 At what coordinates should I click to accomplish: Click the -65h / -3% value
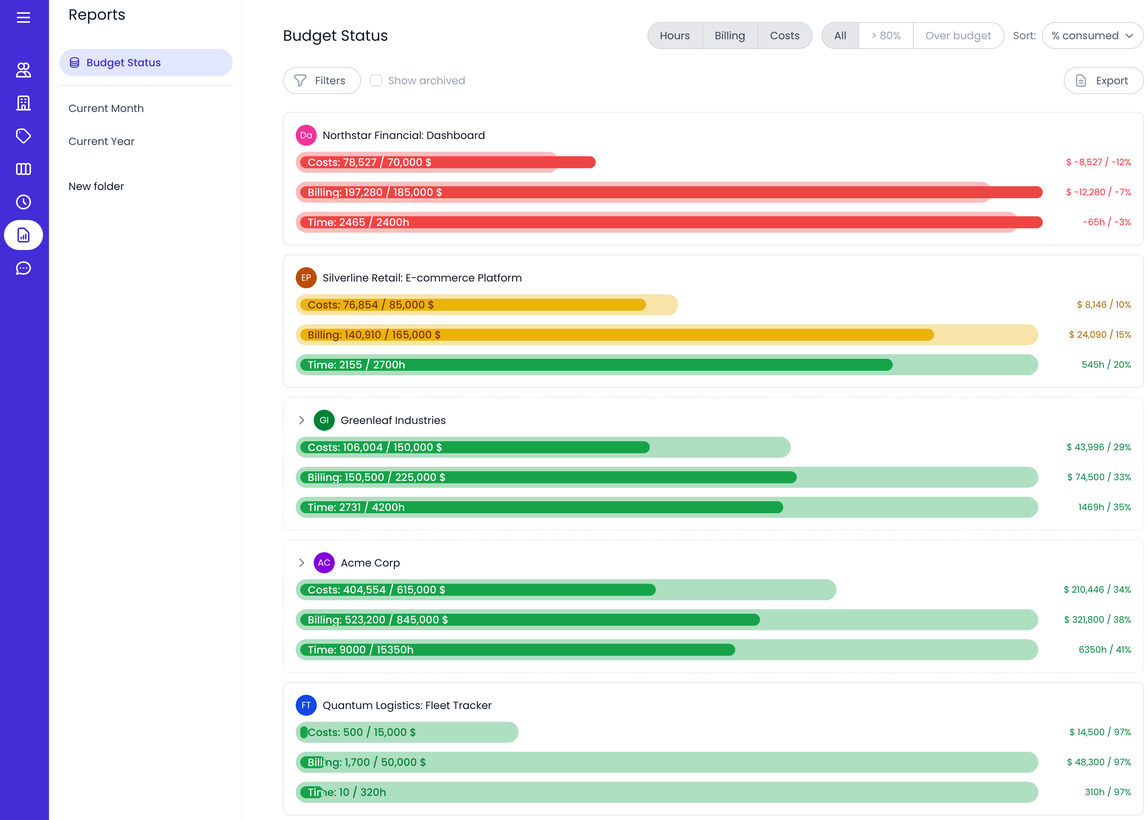1107,223
